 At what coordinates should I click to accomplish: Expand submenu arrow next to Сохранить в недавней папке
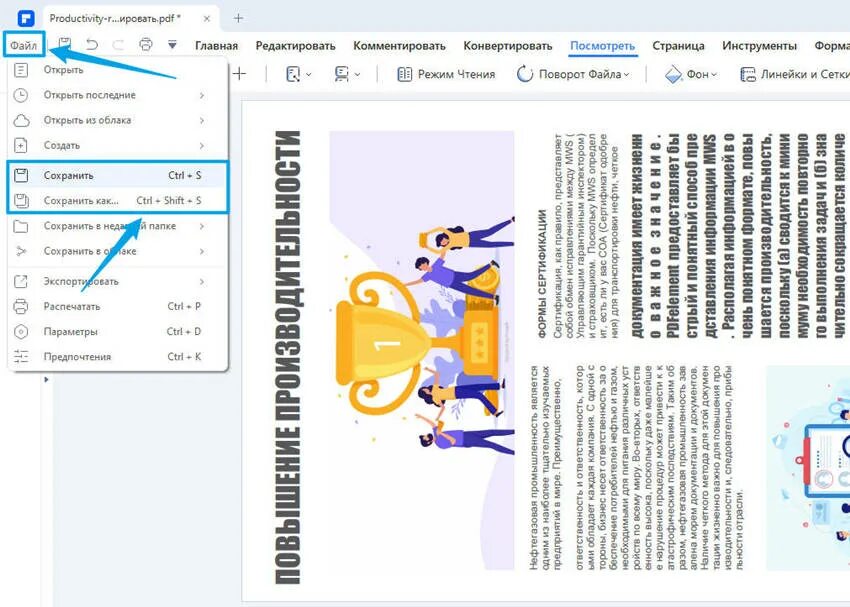(202, 226)
